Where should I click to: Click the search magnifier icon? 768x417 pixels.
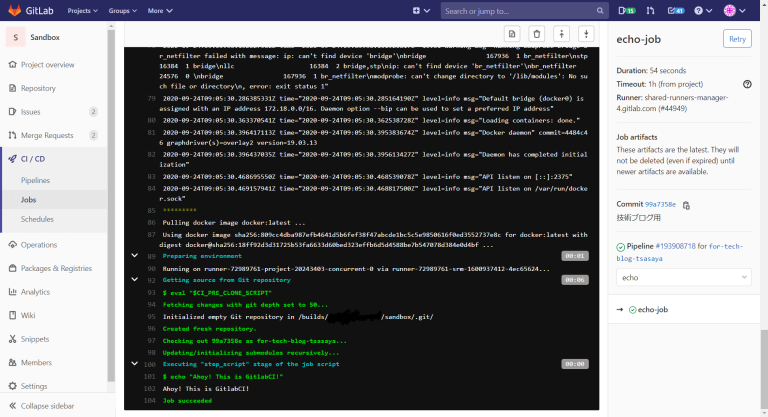pos(600,10)
